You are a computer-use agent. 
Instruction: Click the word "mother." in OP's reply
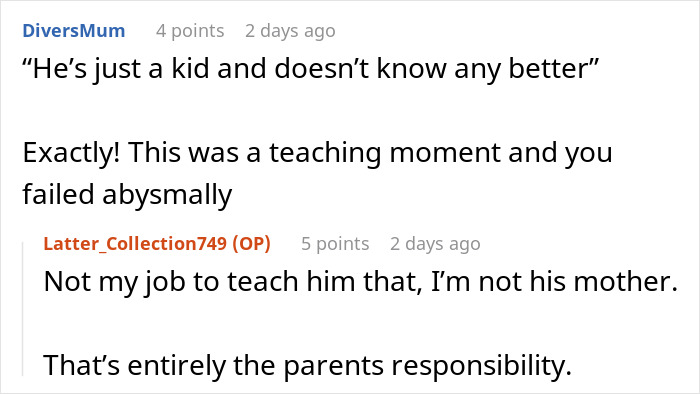click(626, 282)
